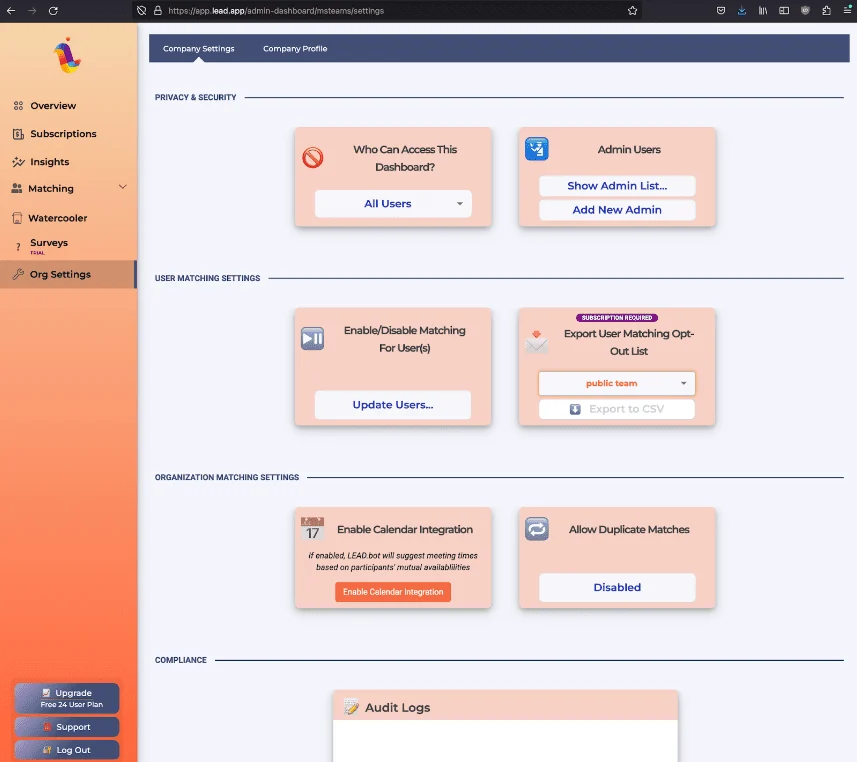This screenshot has height=762, width=857.
Task: Reload the page with refresh icon
Action: click(x=53, y=10)
